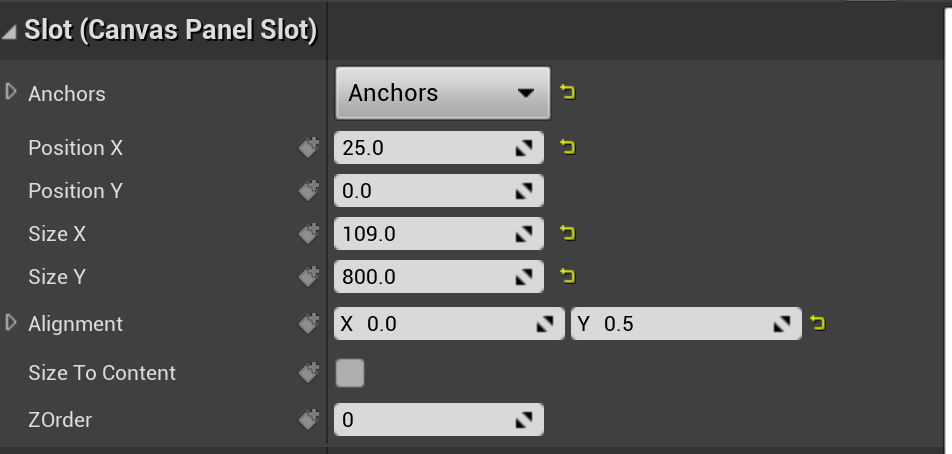
Task: Click the ZOrder value field
Action: (425, 420)
